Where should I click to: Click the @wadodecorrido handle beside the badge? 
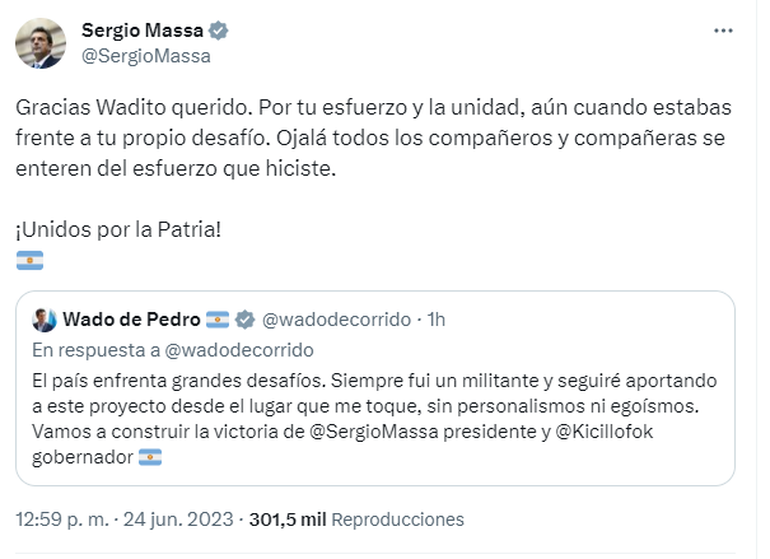pyautogui.click(x=336, y=320)
